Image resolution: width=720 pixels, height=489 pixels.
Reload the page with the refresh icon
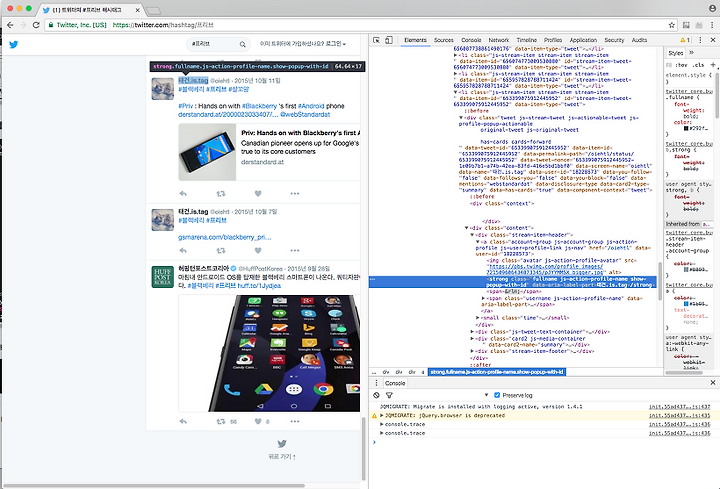(x=36, y=25)
